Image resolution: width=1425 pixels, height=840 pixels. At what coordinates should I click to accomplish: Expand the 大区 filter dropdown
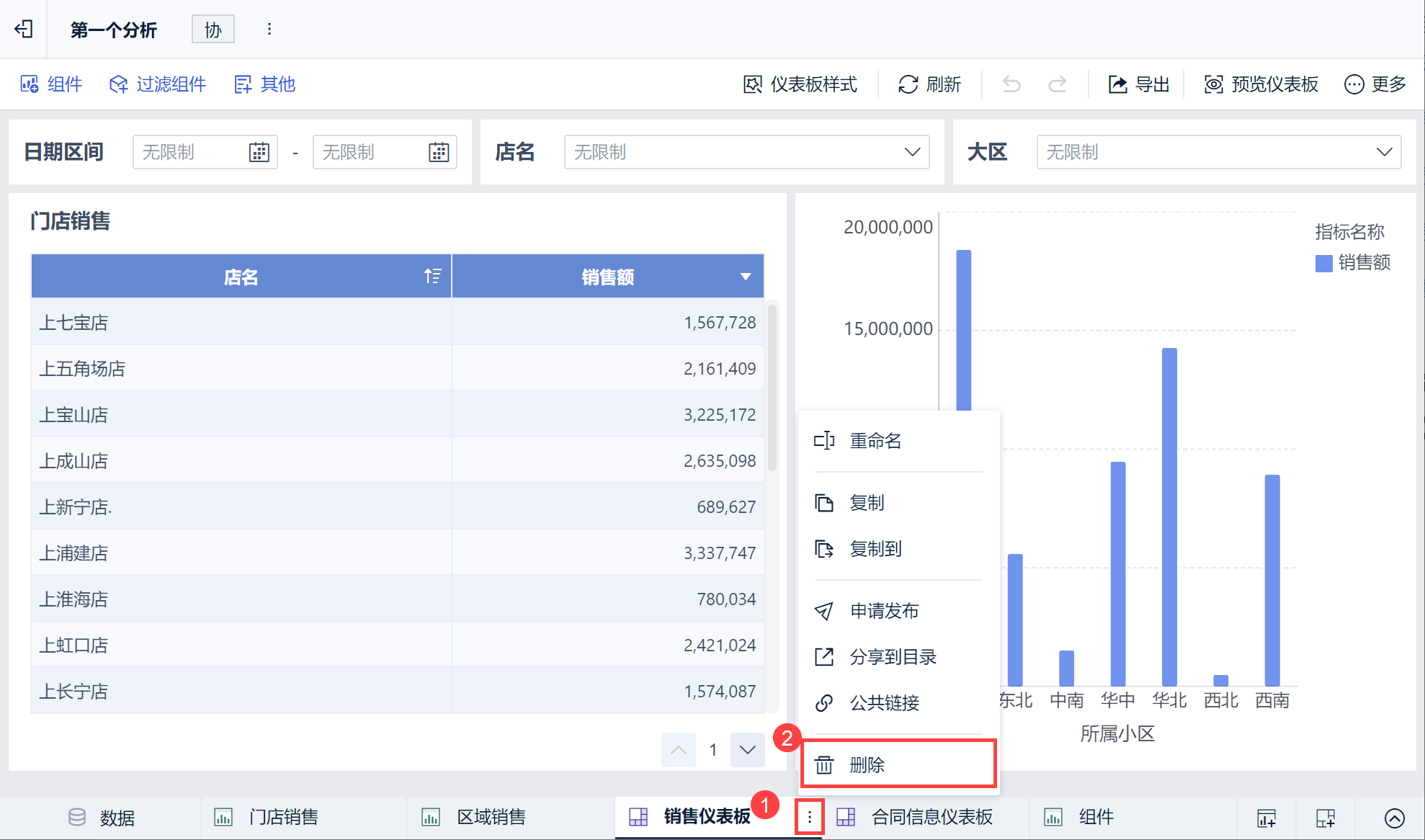(1384, 152)
